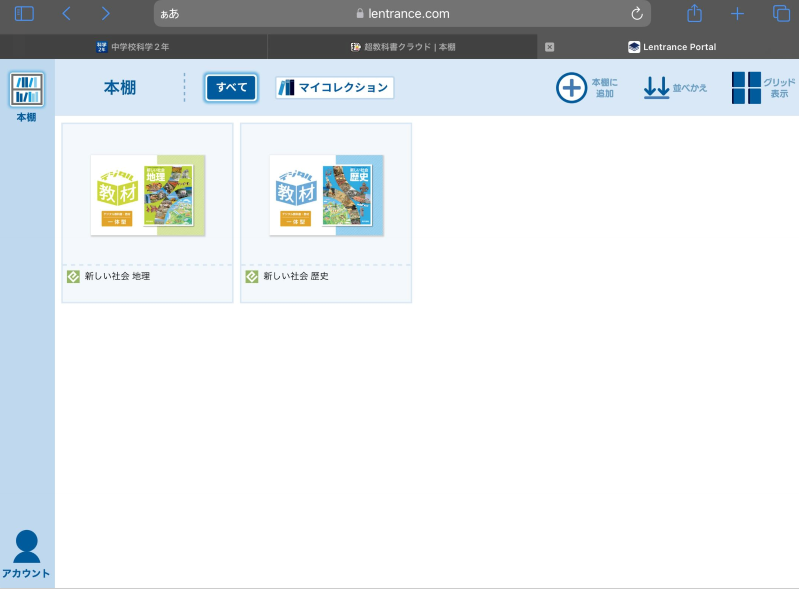Go back to previous page
The width and height of the screenshot is (799, 589).
point(66,14)
